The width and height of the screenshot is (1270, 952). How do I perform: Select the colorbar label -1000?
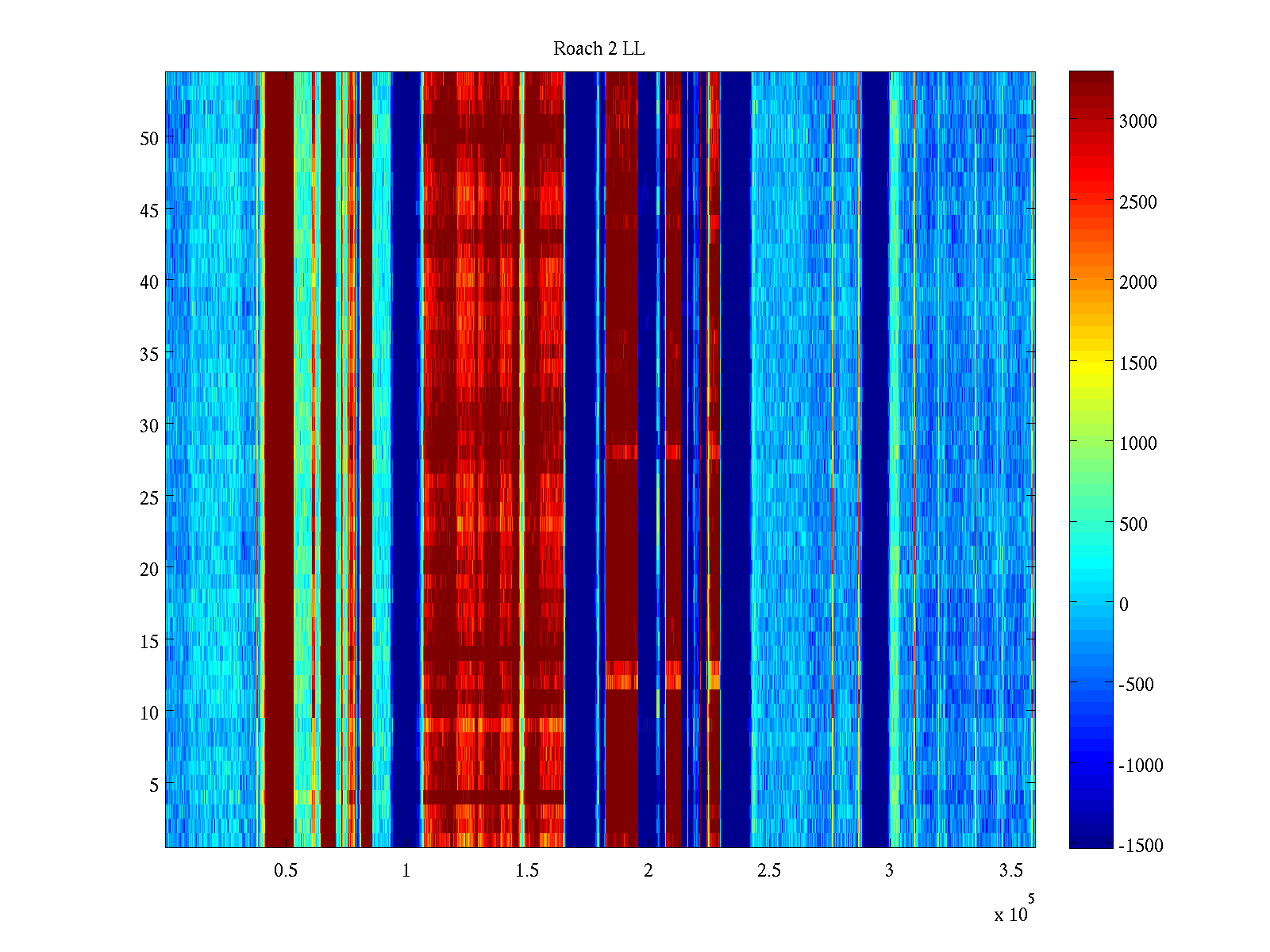click(1141, 766)
